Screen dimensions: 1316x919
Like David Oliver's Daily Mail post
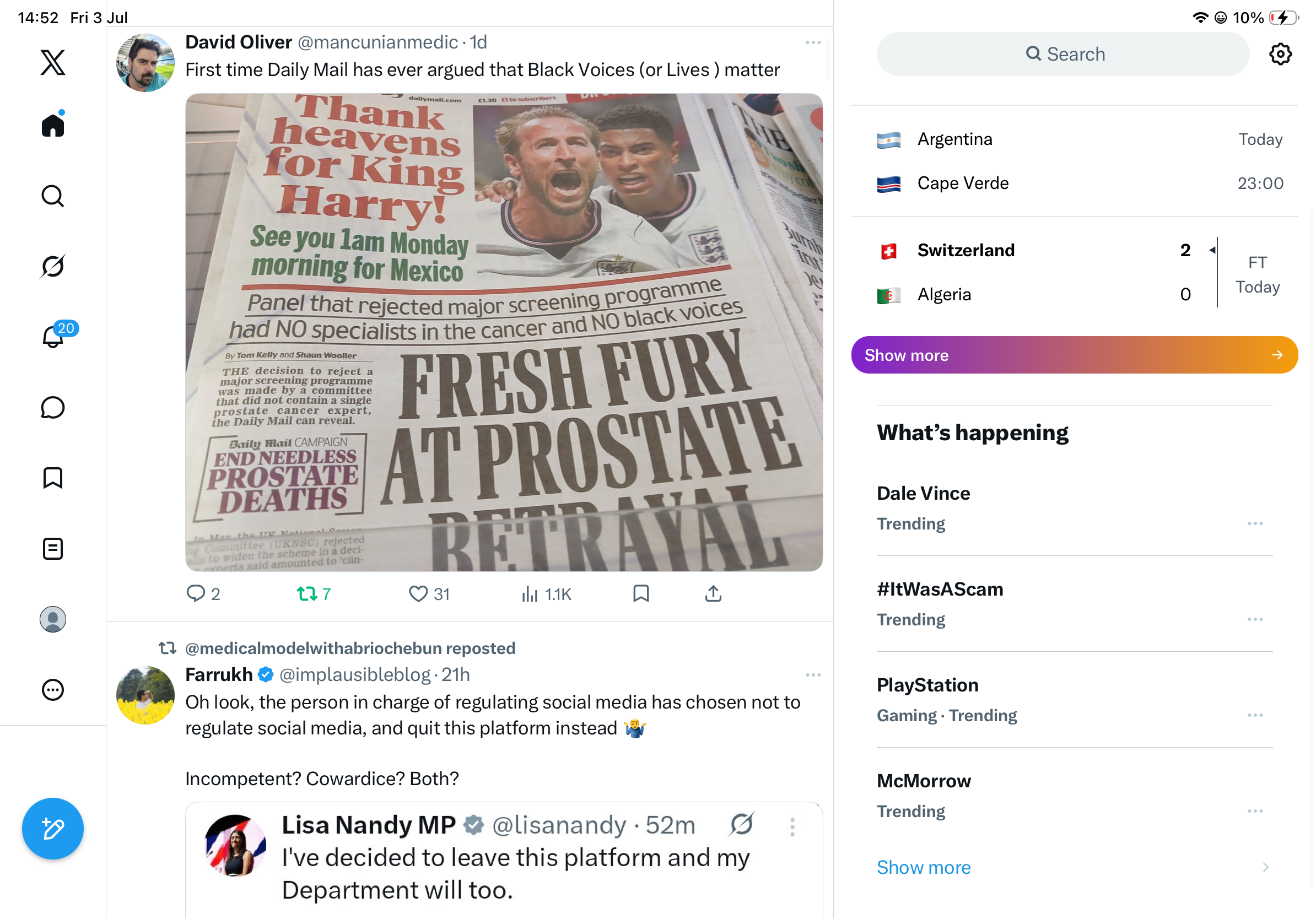(429, 593)
